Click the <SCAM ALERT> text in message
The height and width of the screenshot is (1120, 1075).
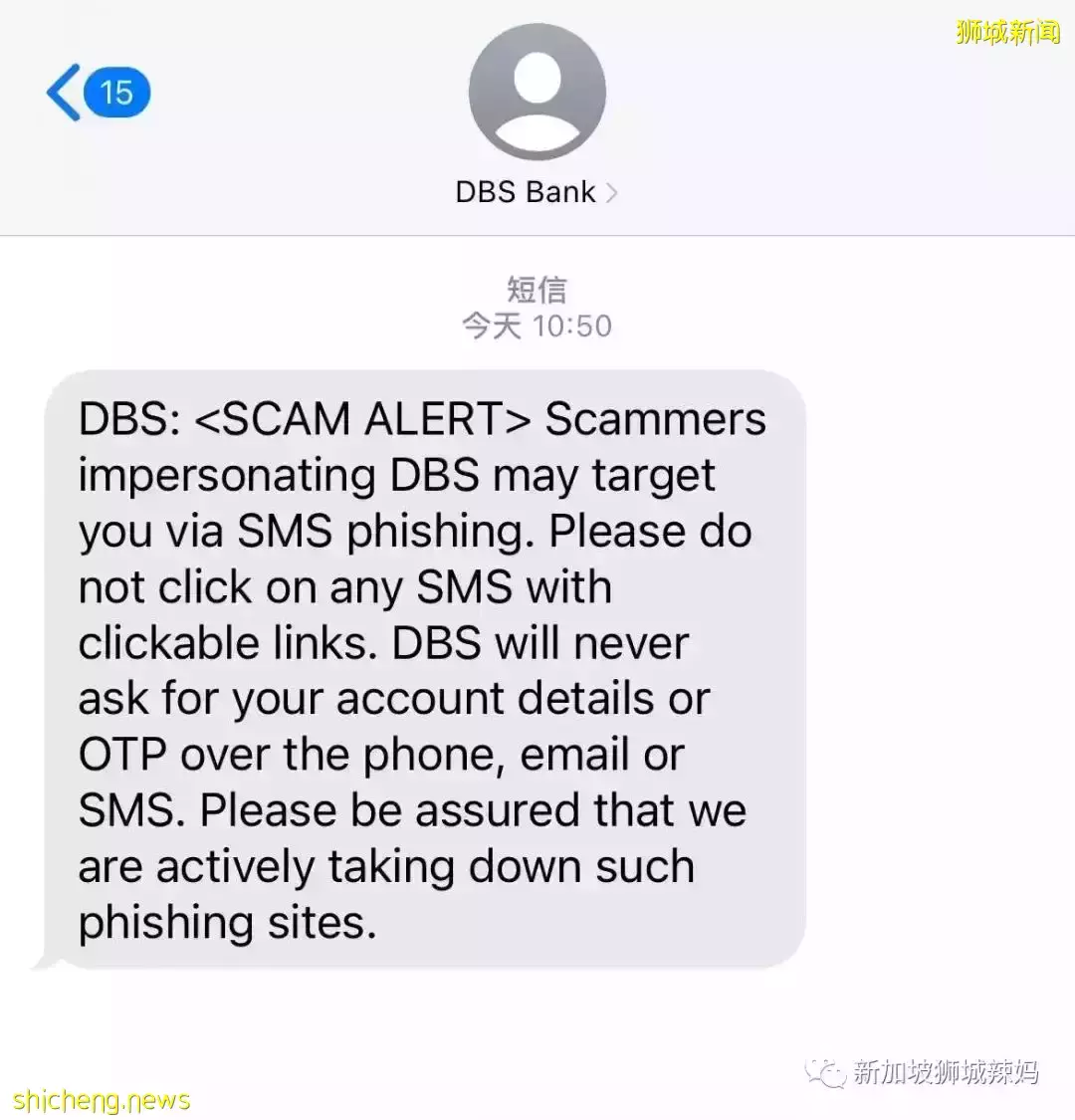click(x=363, y=419)
